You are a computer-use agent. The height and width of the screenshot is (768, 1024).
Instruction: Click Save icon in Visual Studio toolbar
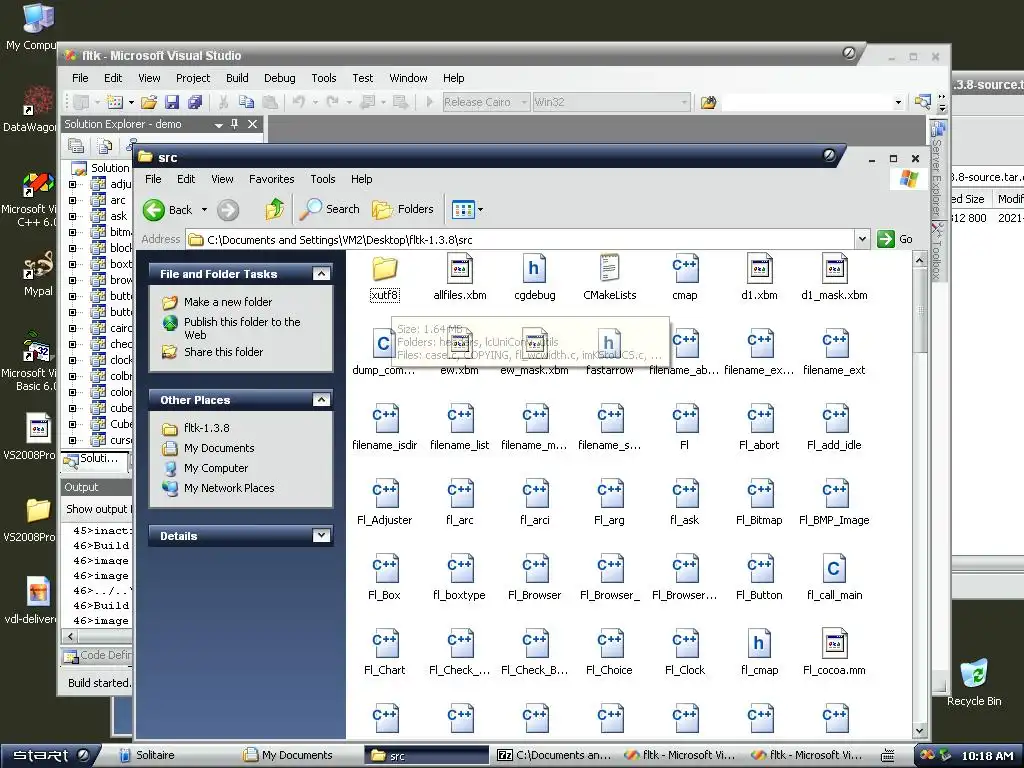(172, 102)
